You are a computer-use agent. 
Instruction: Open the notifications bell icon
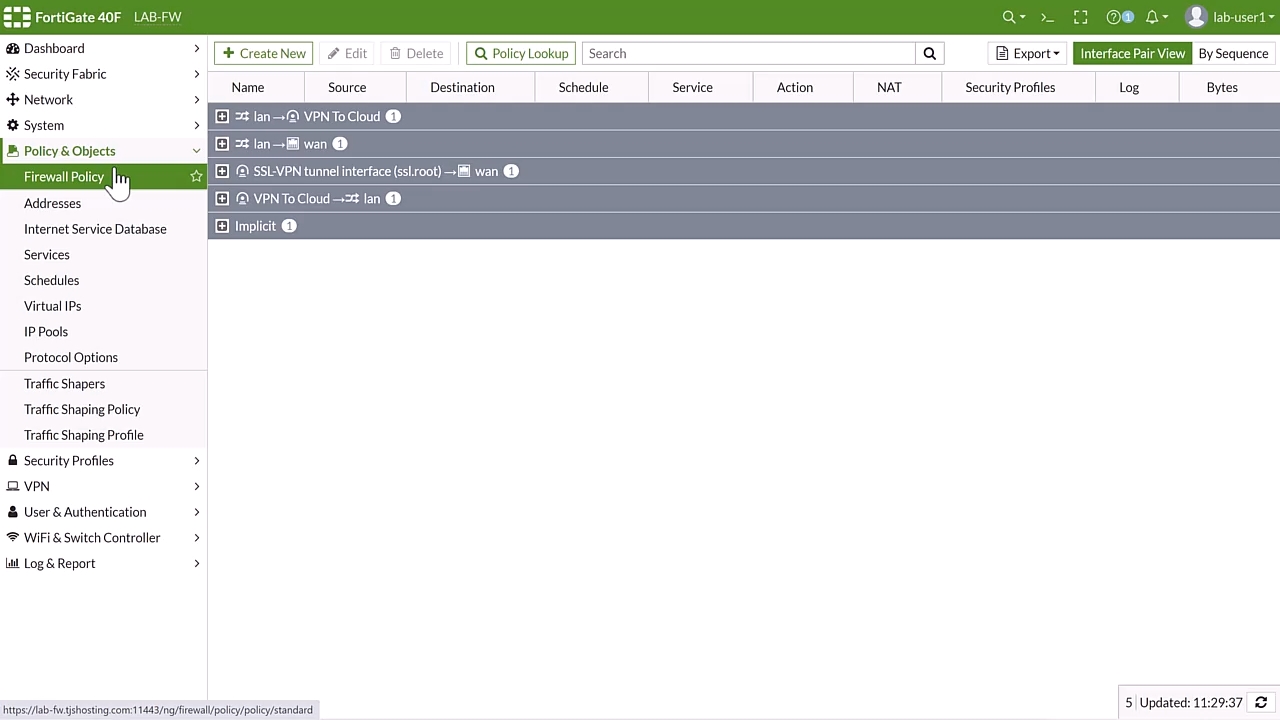point(1152,17)
